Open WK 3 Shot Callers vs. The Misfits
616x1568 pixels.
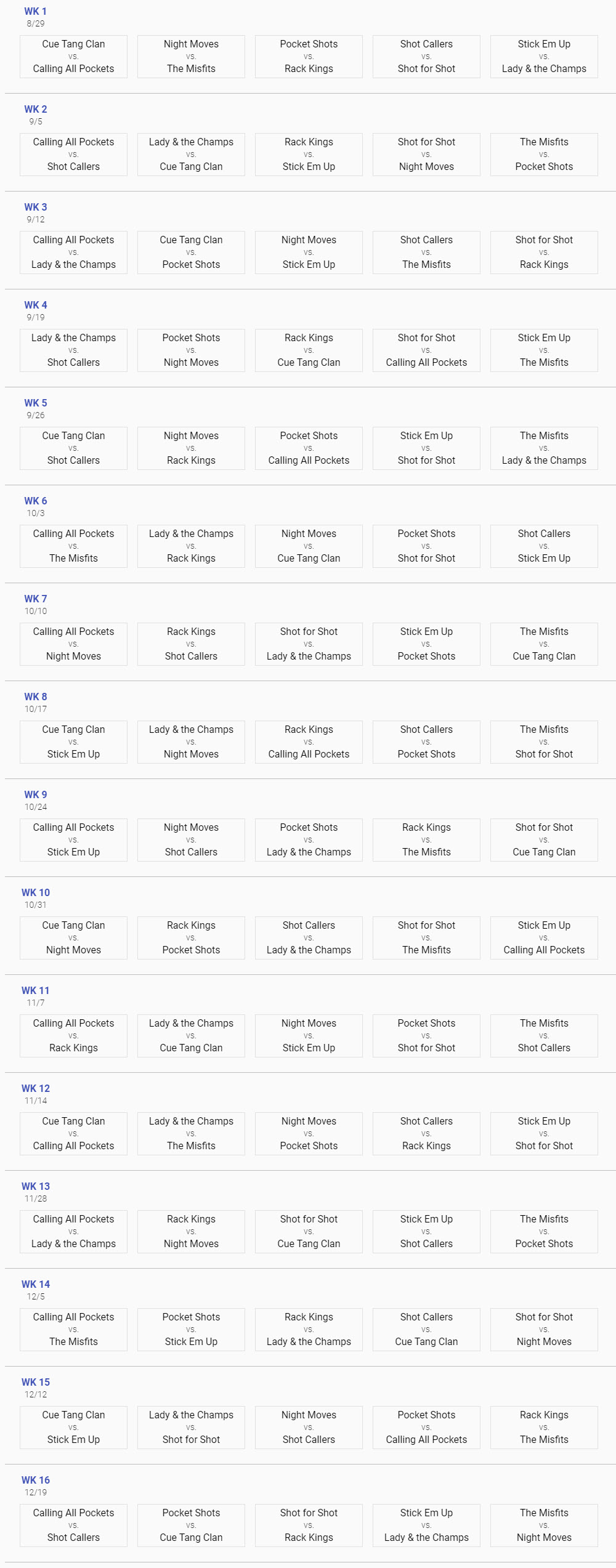tap(426, 253)
